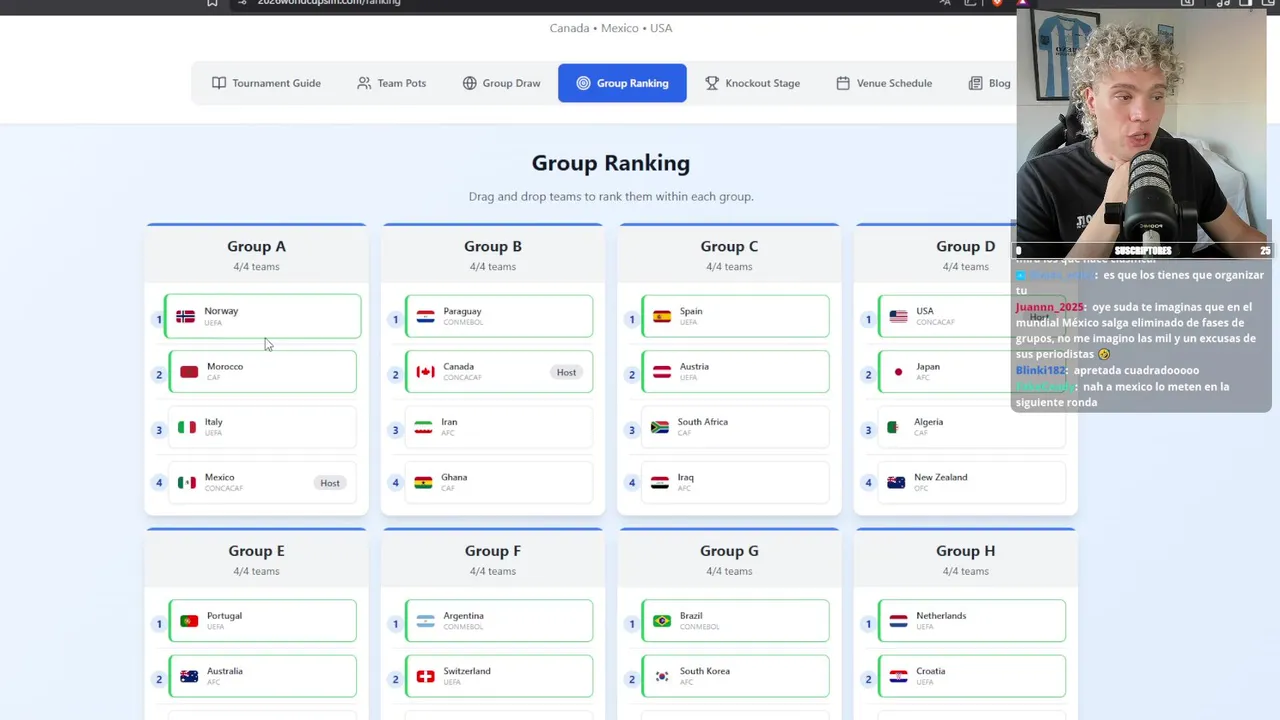Select the Croatia team name text
Screen dimensions: 1280x720
tap(931, 672)
